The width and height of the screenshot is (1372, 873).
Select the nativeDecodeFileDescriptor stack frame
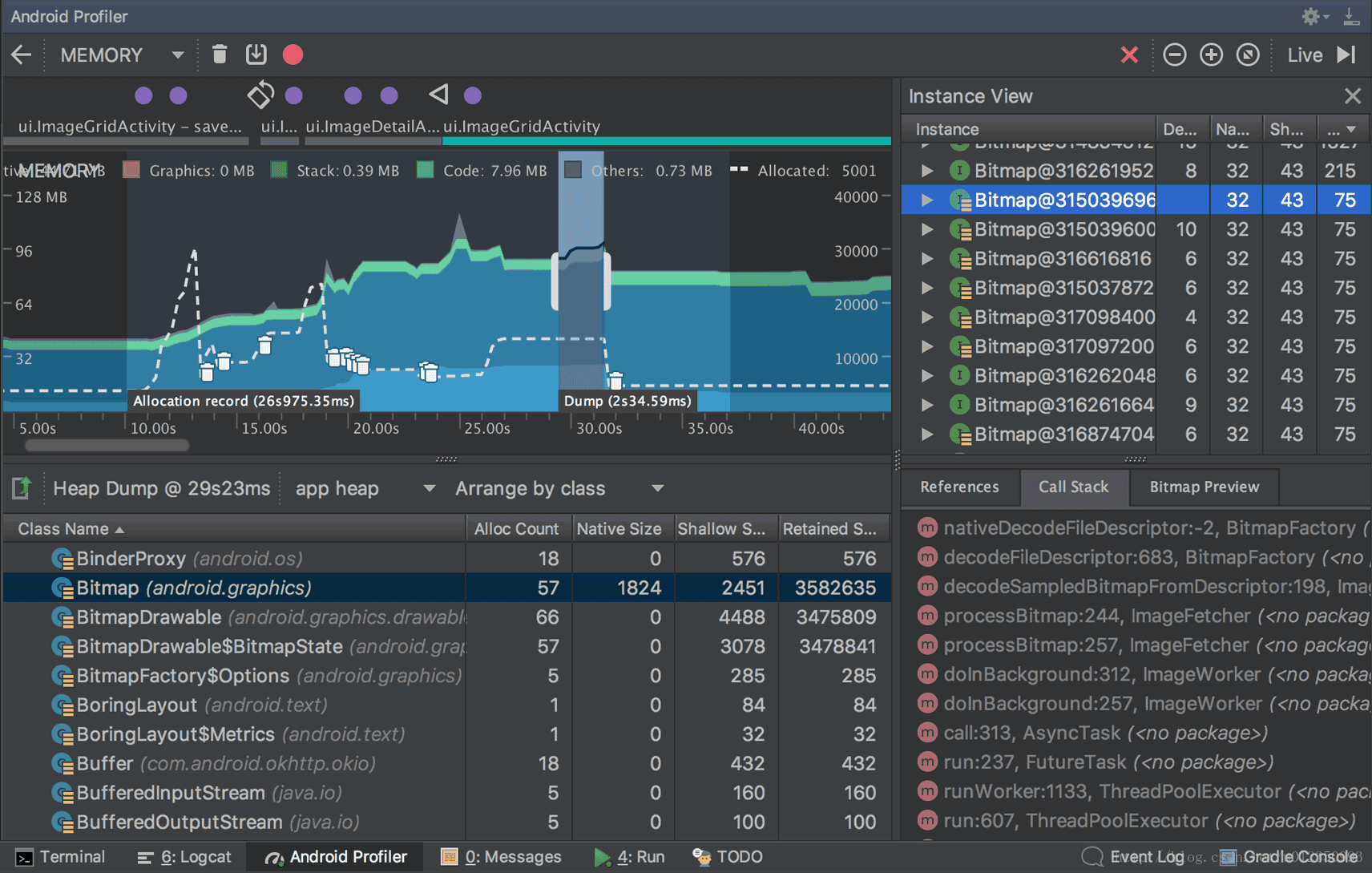pos(1143,527)
